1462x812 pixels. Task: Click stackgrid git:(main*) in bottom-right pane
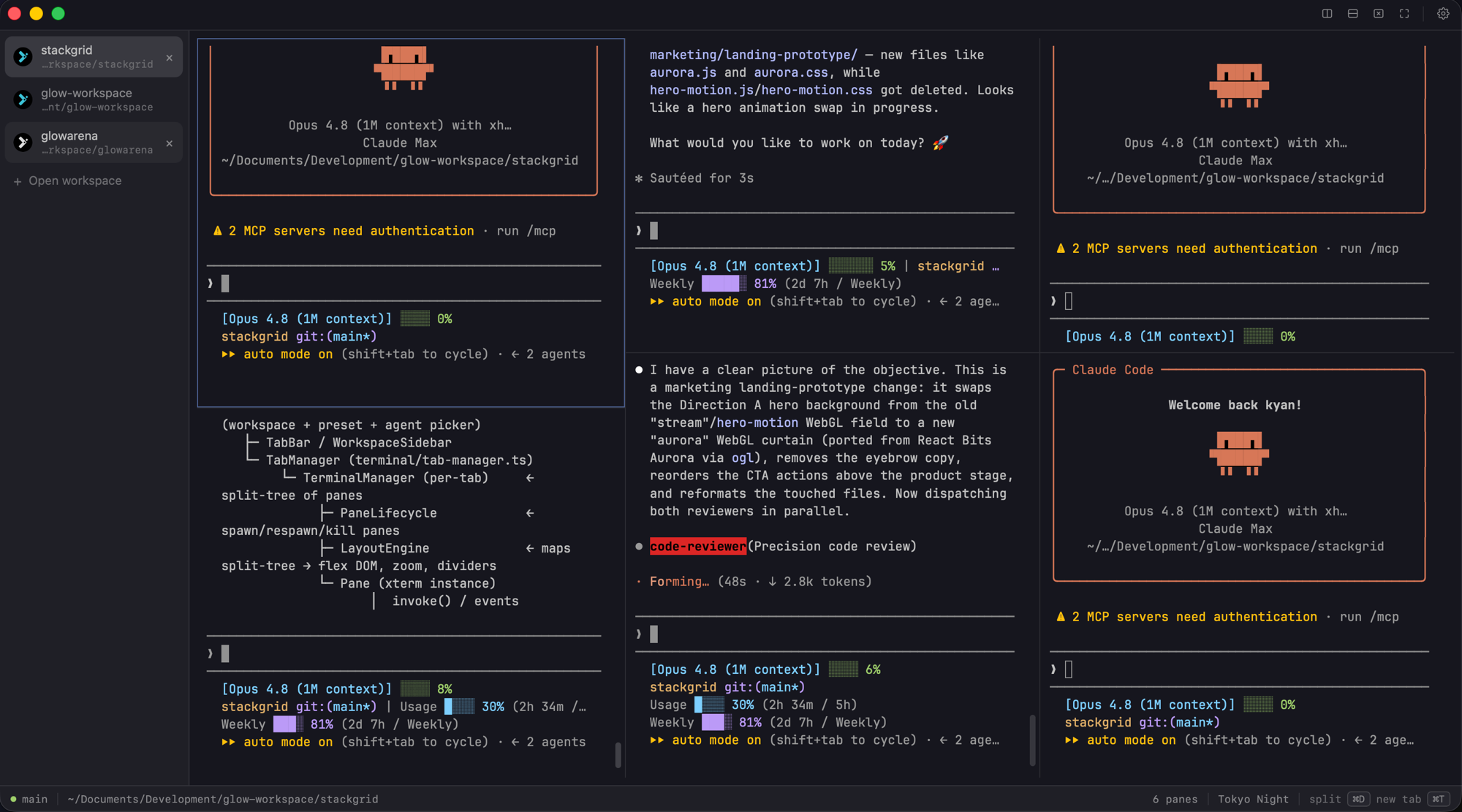1142,722
